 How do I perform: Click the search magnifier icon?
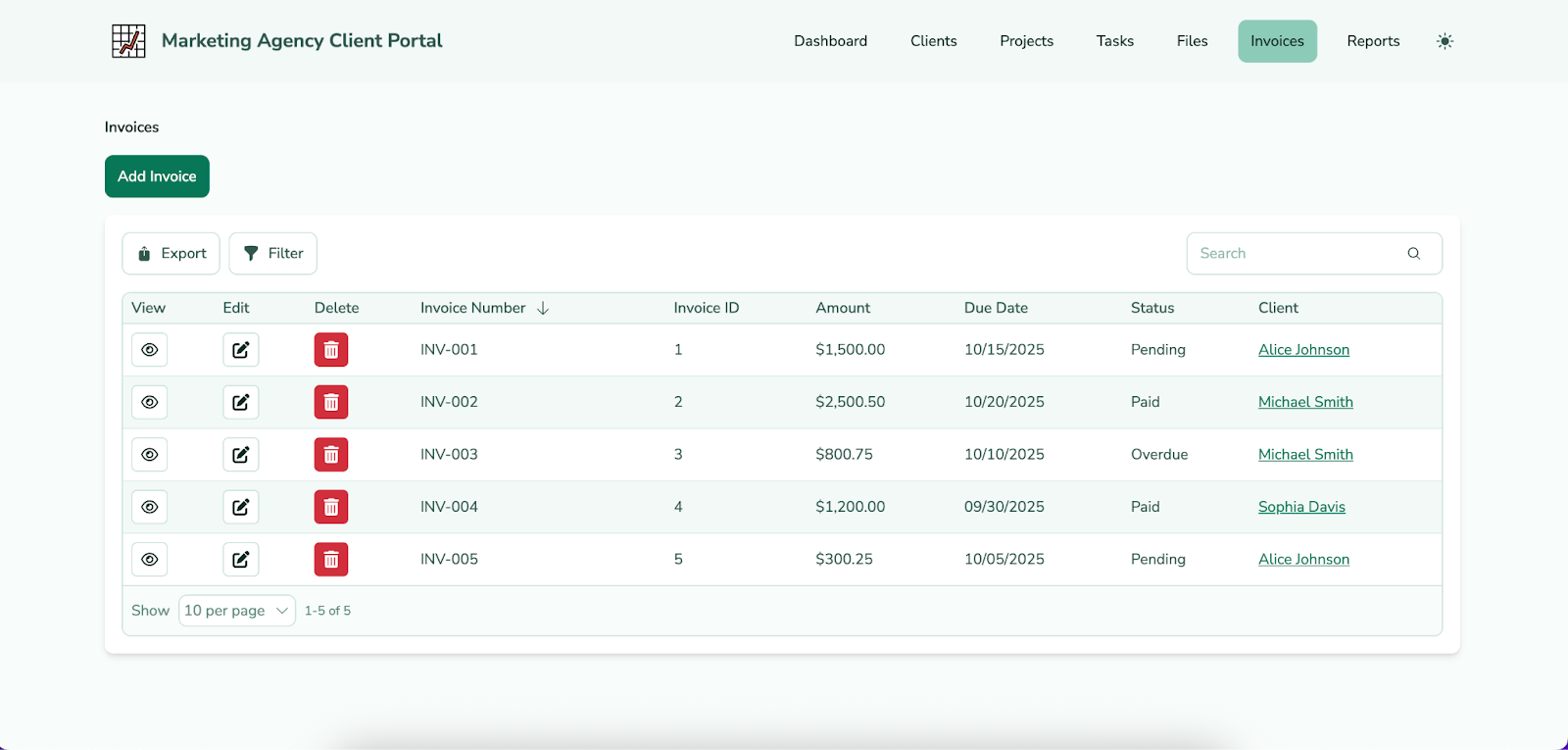pyautogui.click(x=1413, y=254)
